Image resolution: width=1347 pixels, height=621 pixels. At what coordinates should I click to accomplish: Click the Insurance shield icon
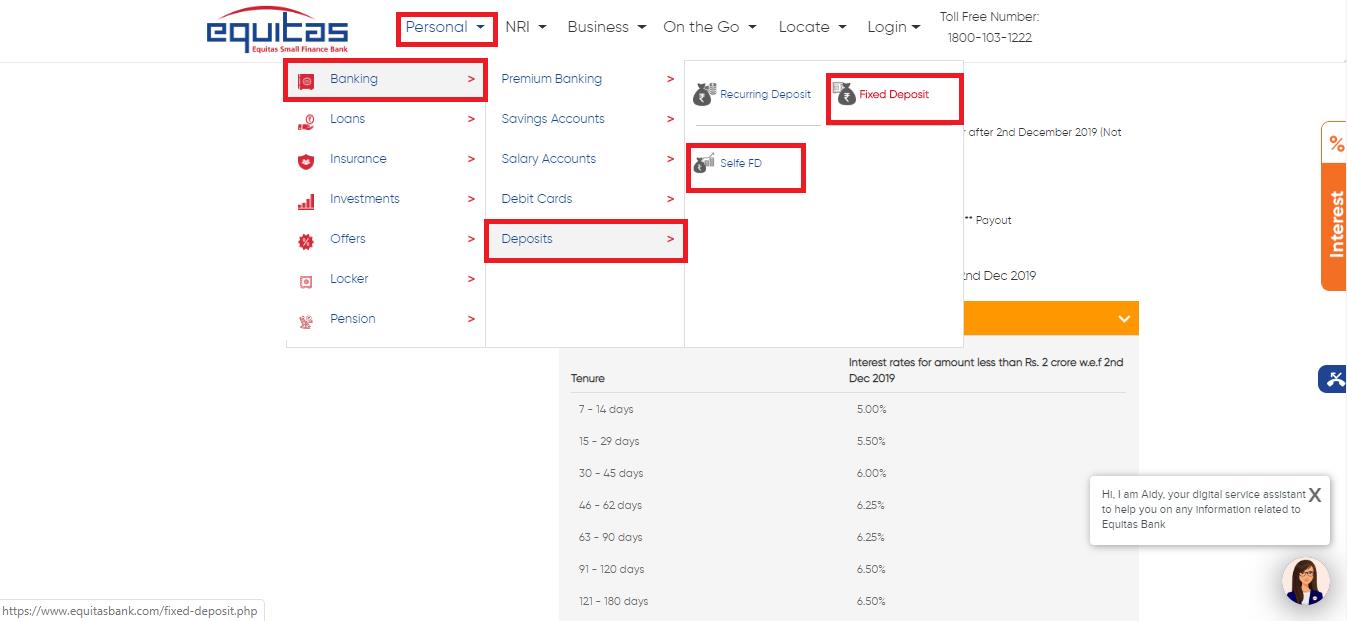point(306,160)
